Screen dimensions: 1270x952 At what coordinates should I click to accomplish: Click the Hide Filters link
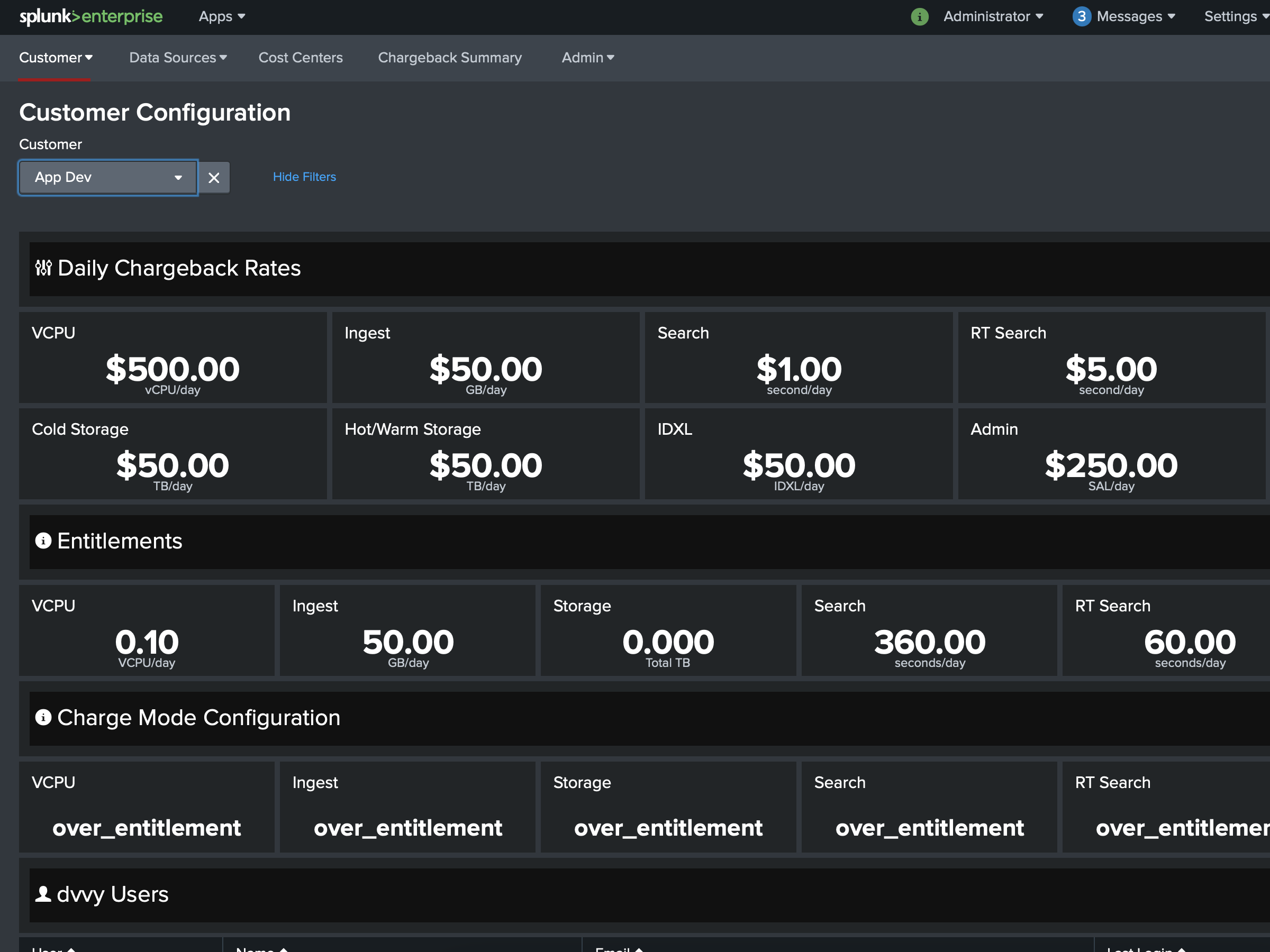click(304, 177)
